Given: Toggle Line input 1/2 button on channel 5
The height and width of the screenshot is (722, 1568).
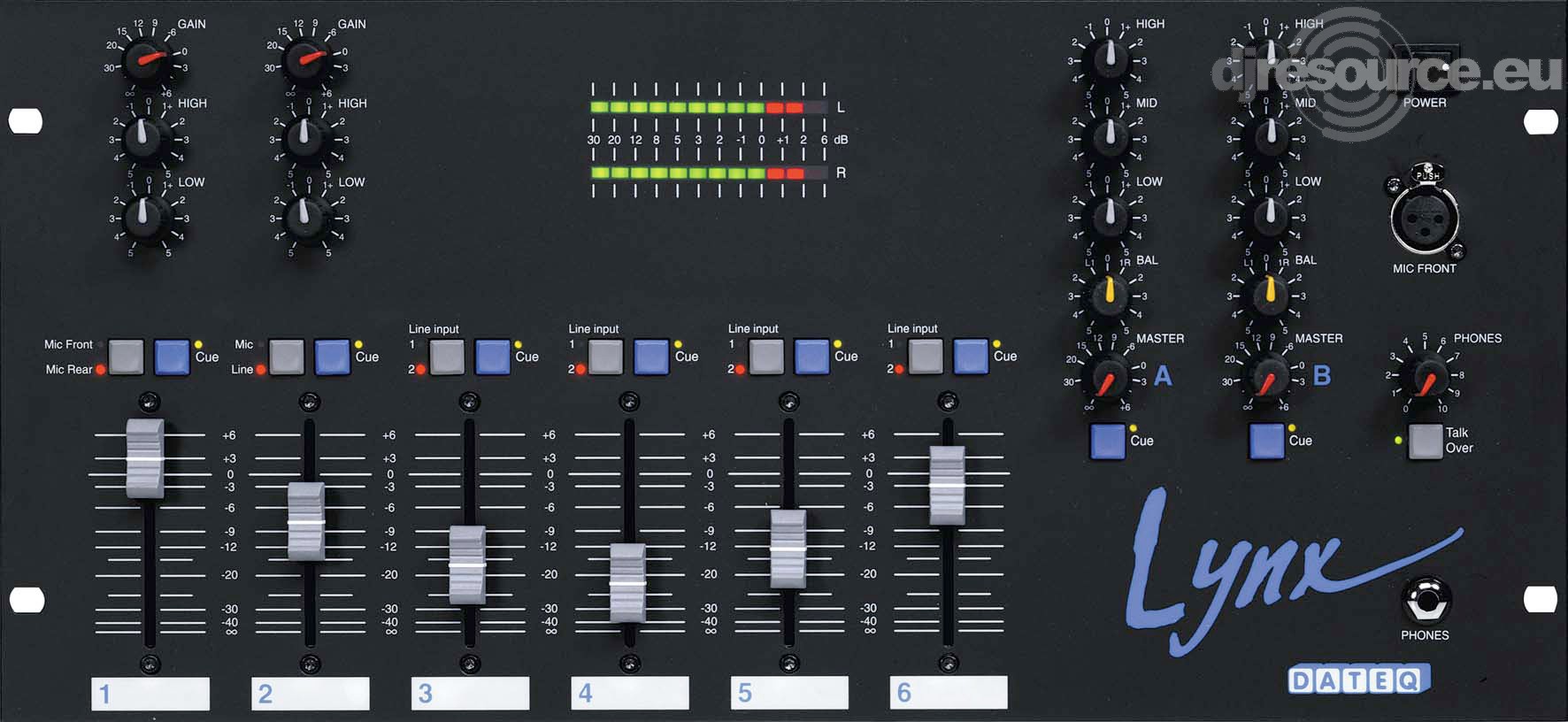Looking at the screenshot, I should 765,357.
